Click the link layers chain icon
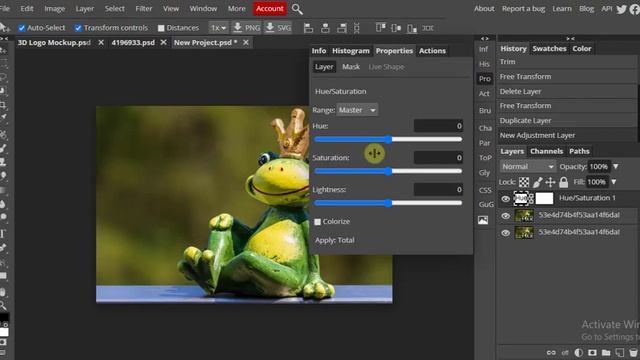This screenshot has width=640, height=360. click(x=551, y=353)
